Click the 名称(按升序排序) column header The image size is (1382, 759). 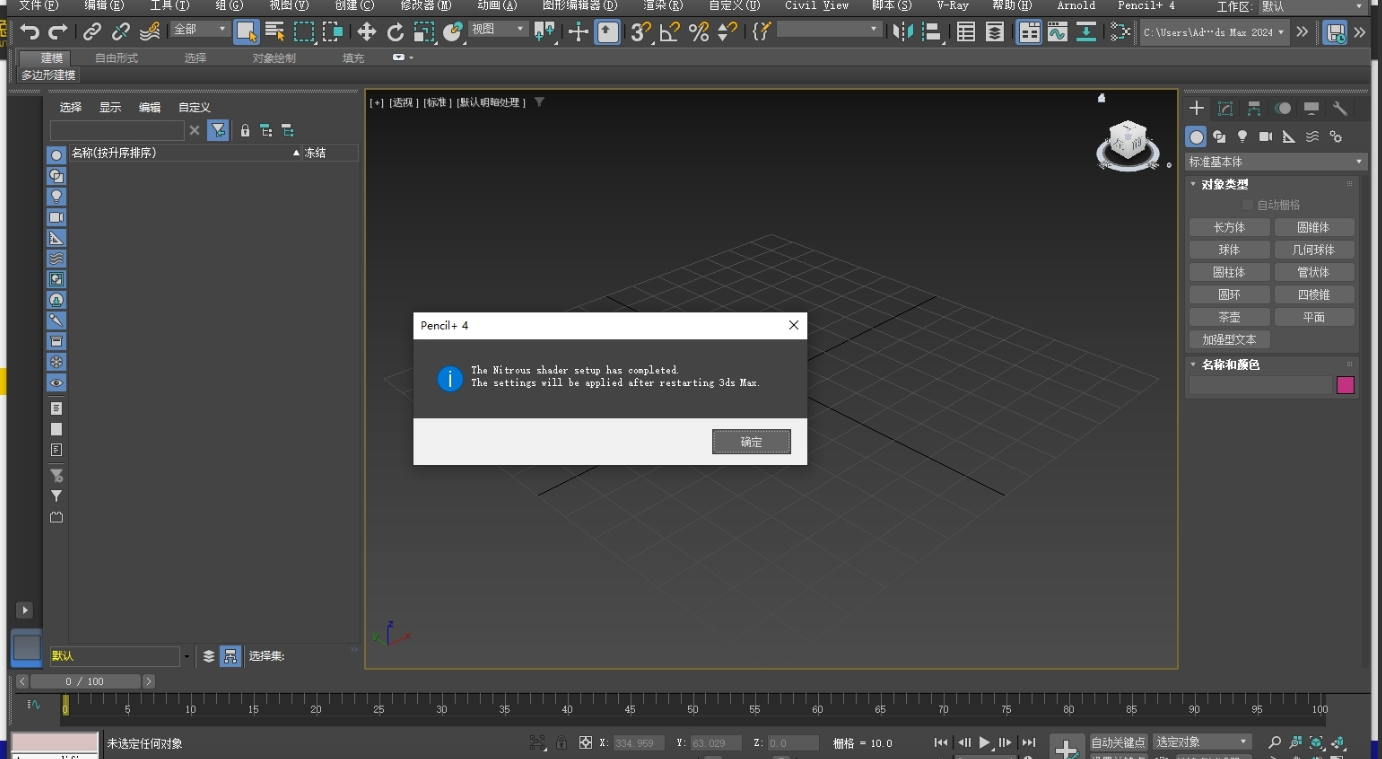pos(185,153)
